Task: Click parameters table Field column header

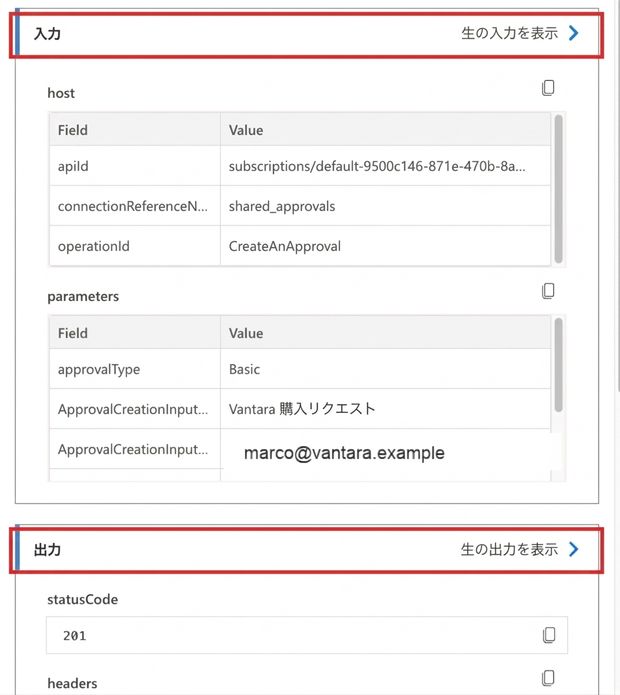Action: [135, 333]
